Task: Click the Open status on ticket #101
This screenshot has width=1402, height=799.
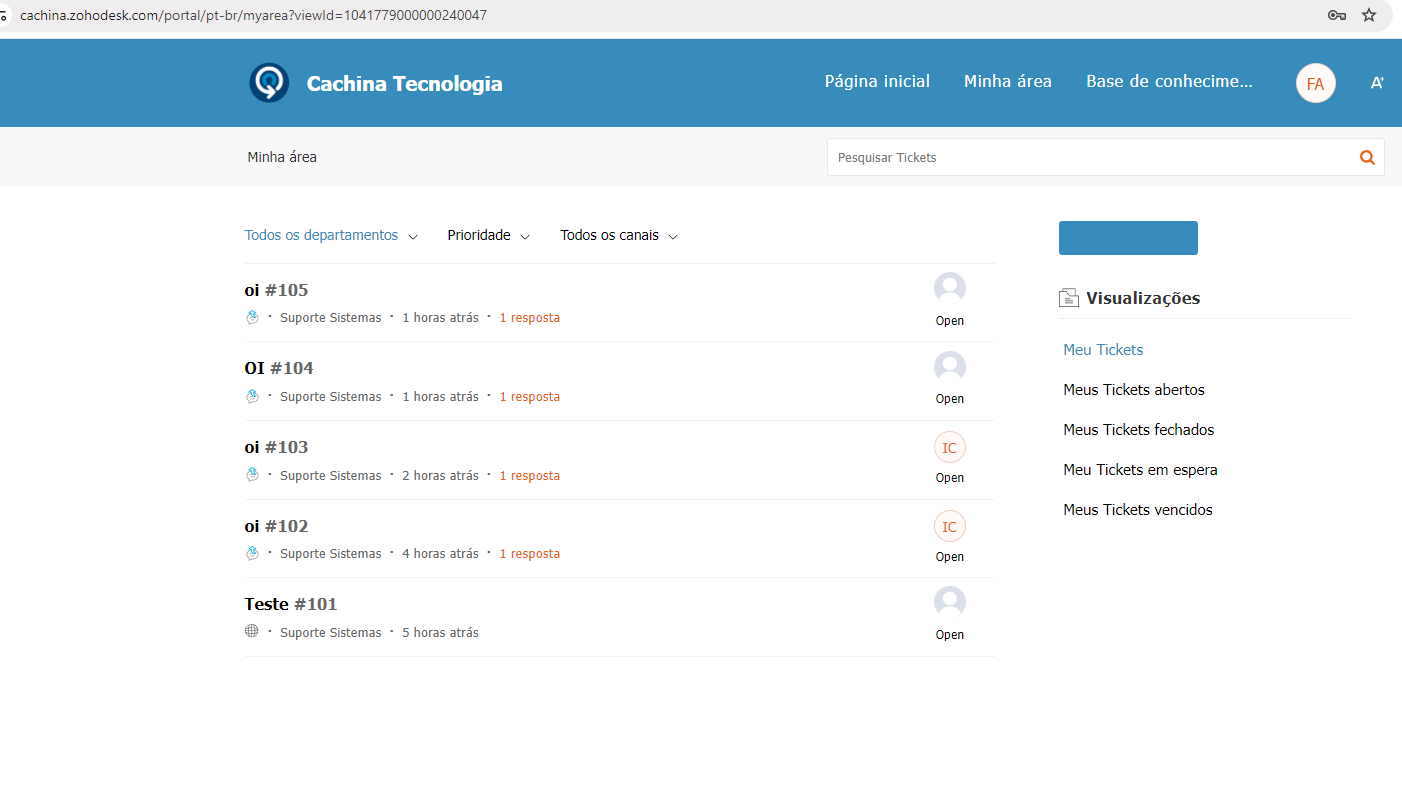Action: coord(950,635)
